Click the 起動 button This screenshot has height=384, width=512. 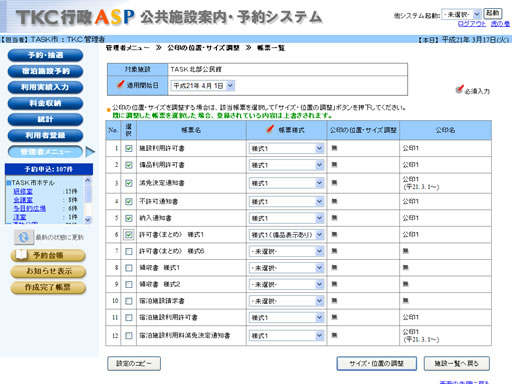point(493,13)
